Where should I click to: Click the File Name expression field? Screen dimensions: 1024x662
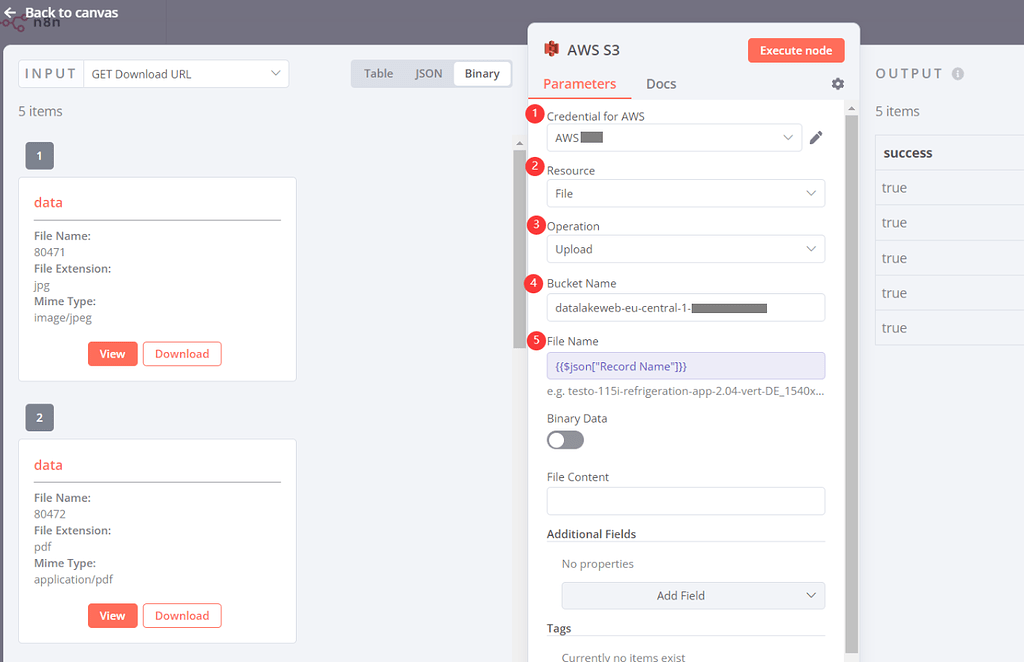click(x=685, y=366)
